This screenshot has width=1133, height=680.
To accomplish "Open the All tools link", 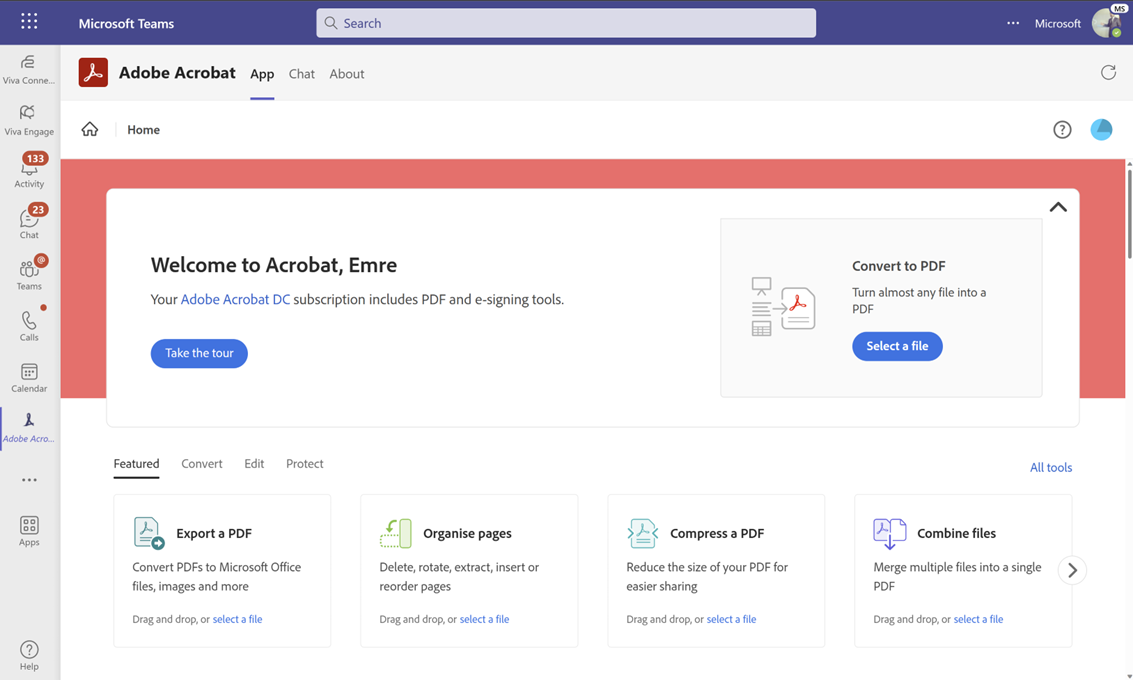I will (1051, 468).
